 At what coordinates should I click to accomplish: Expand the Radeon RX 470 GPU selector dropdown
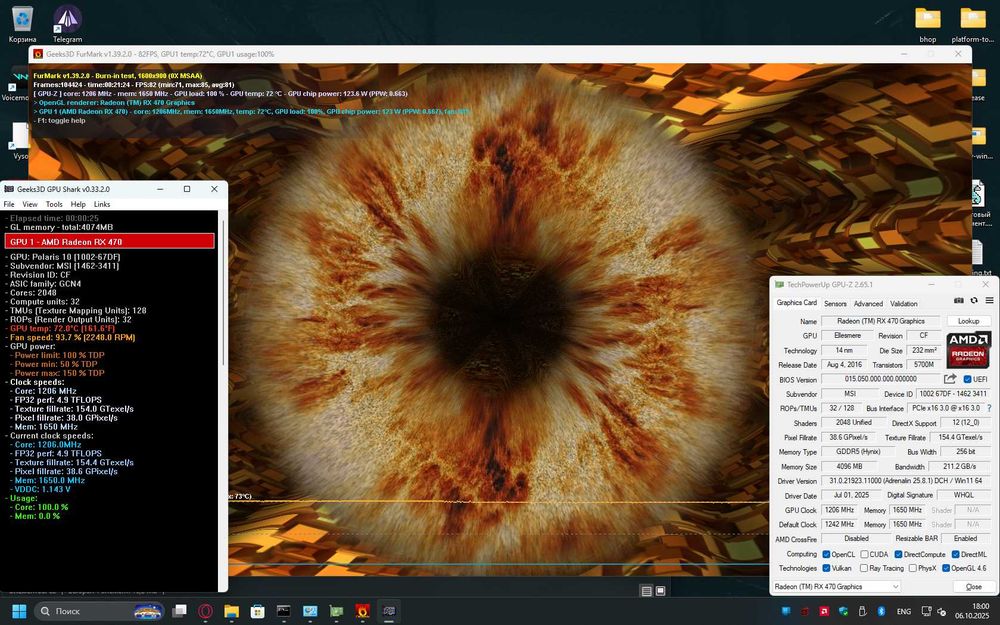pyautogui.click(x=894, y=587)
